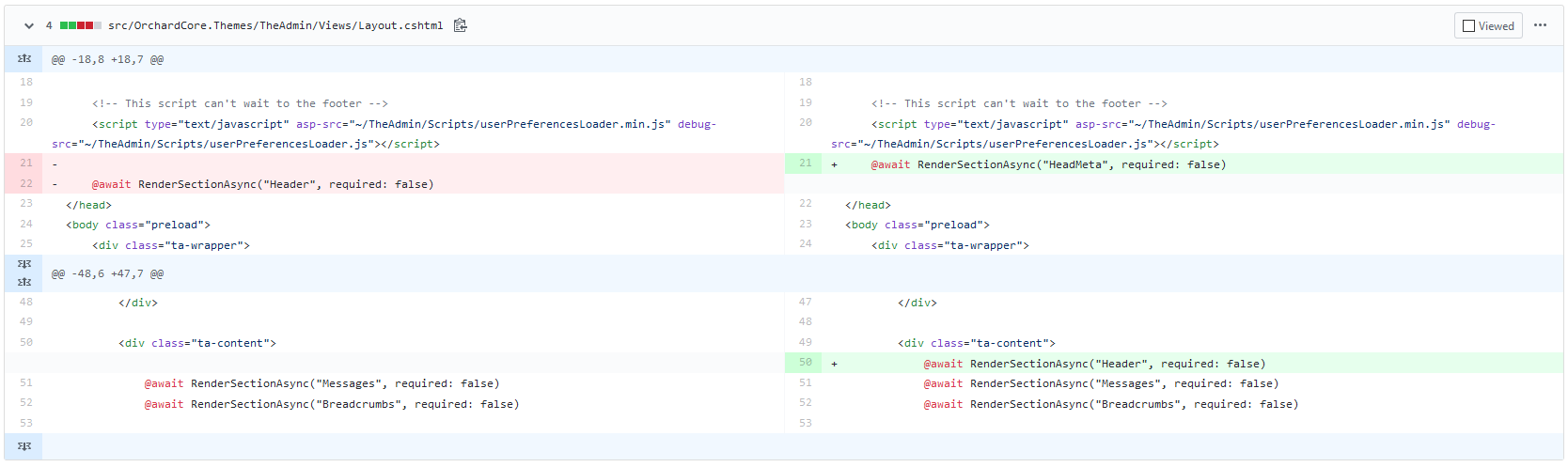Screen dimensions: 1568x467
Task: Click the @@ -18,8 +18,7 @@ hunk header
Action: (107, 59)
